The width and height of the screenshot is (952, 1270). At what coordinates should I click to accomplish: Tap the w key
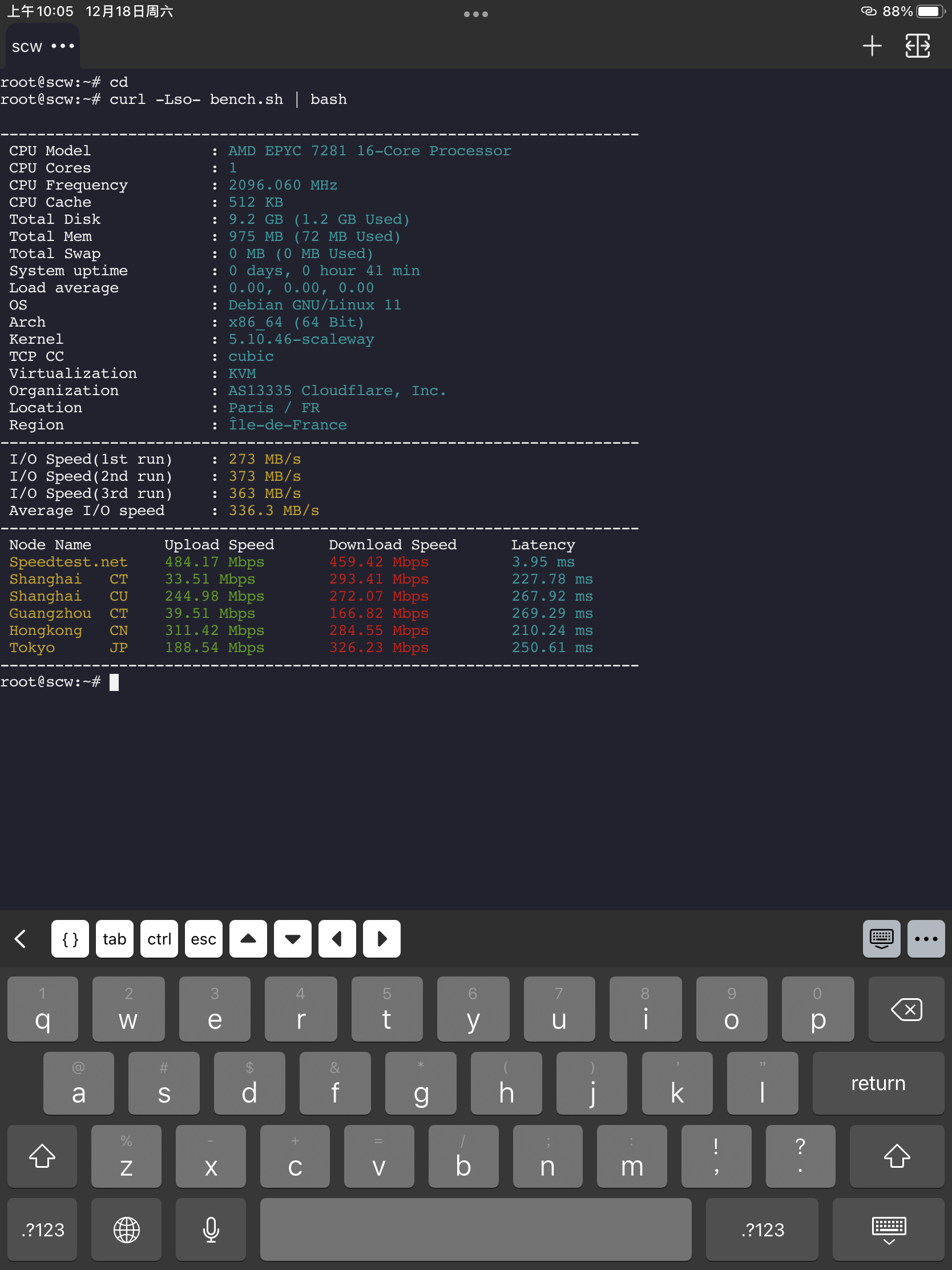point(128,1009)
